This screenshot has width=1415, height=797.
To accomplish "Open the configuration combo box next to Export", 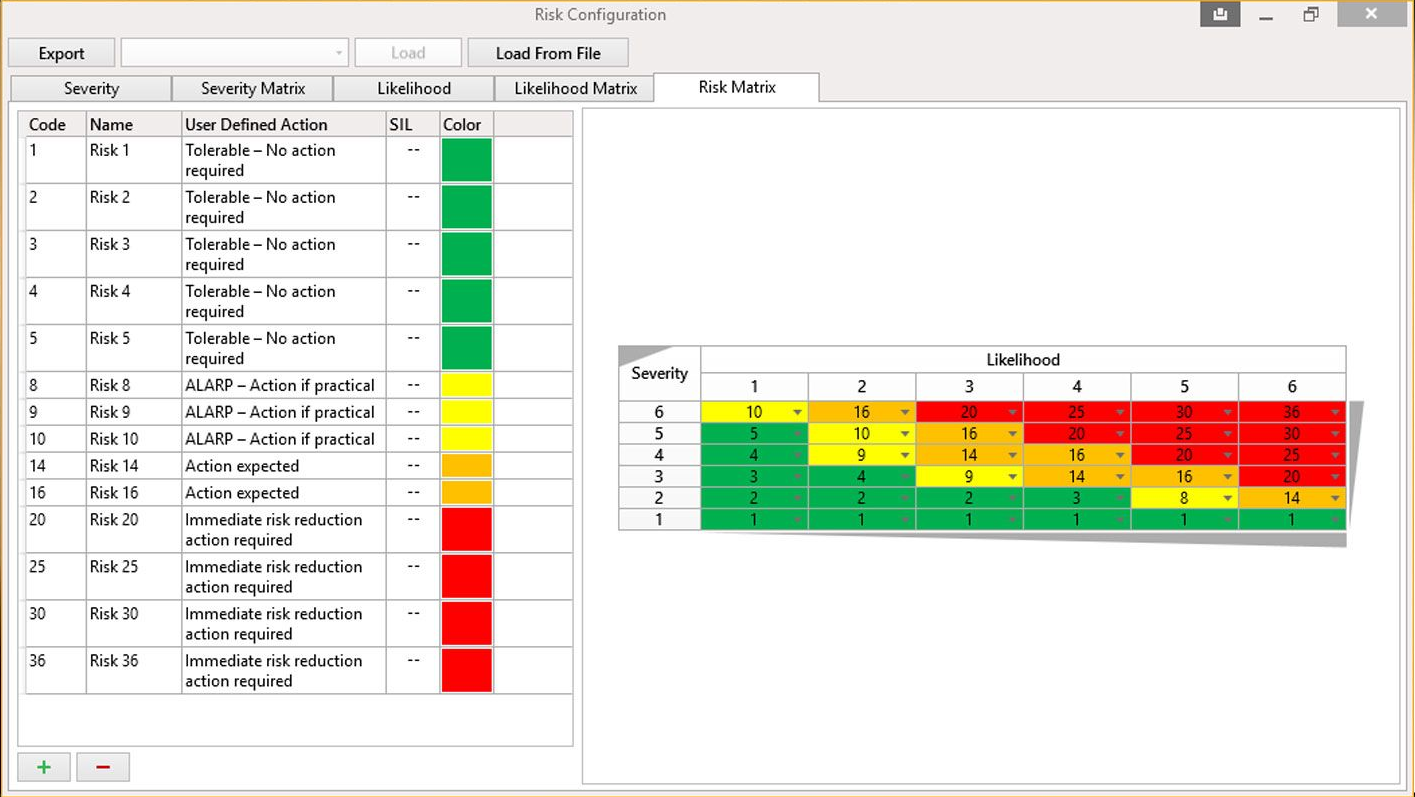I will (235, 53).
